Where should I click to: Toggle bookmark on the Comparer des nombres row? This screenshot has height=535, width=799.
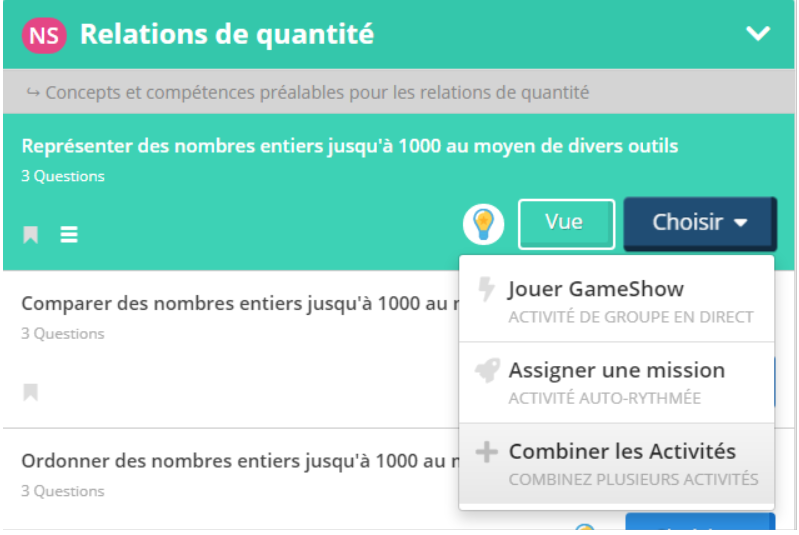31,392
